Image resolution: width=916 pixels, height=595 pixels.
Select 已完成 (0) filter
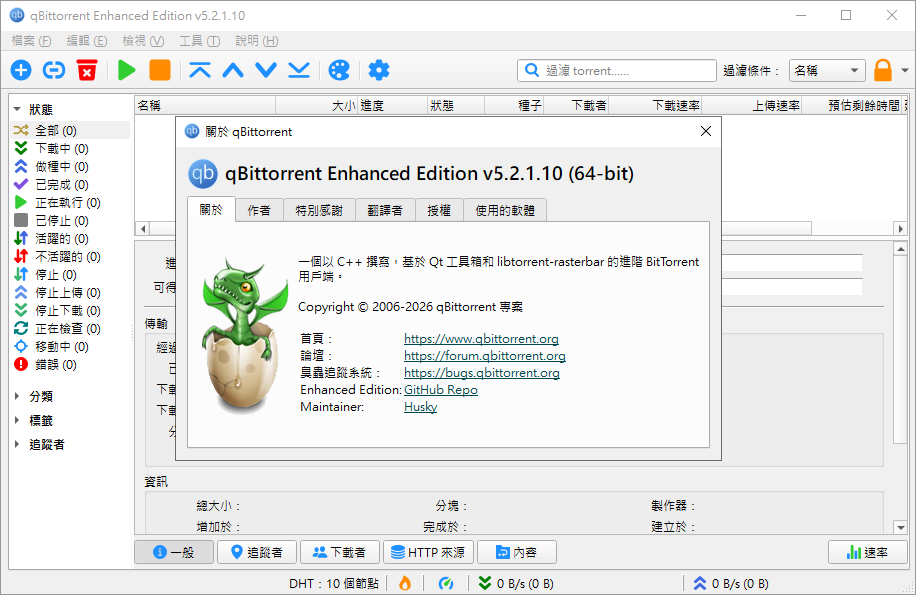(x=70, y=185)
